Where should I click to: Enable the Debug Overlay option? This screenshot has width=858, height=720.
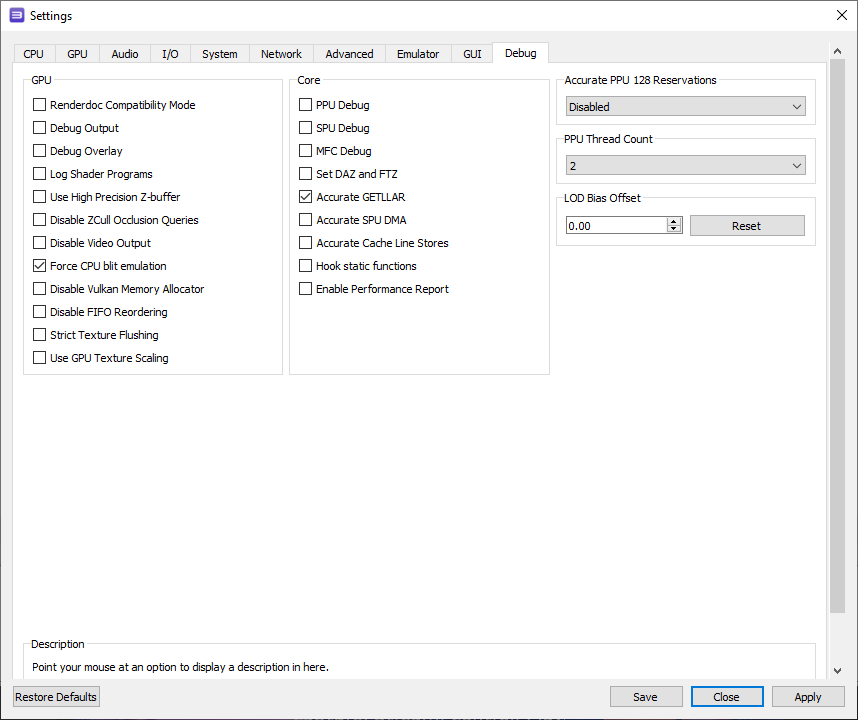pos(39,150)
